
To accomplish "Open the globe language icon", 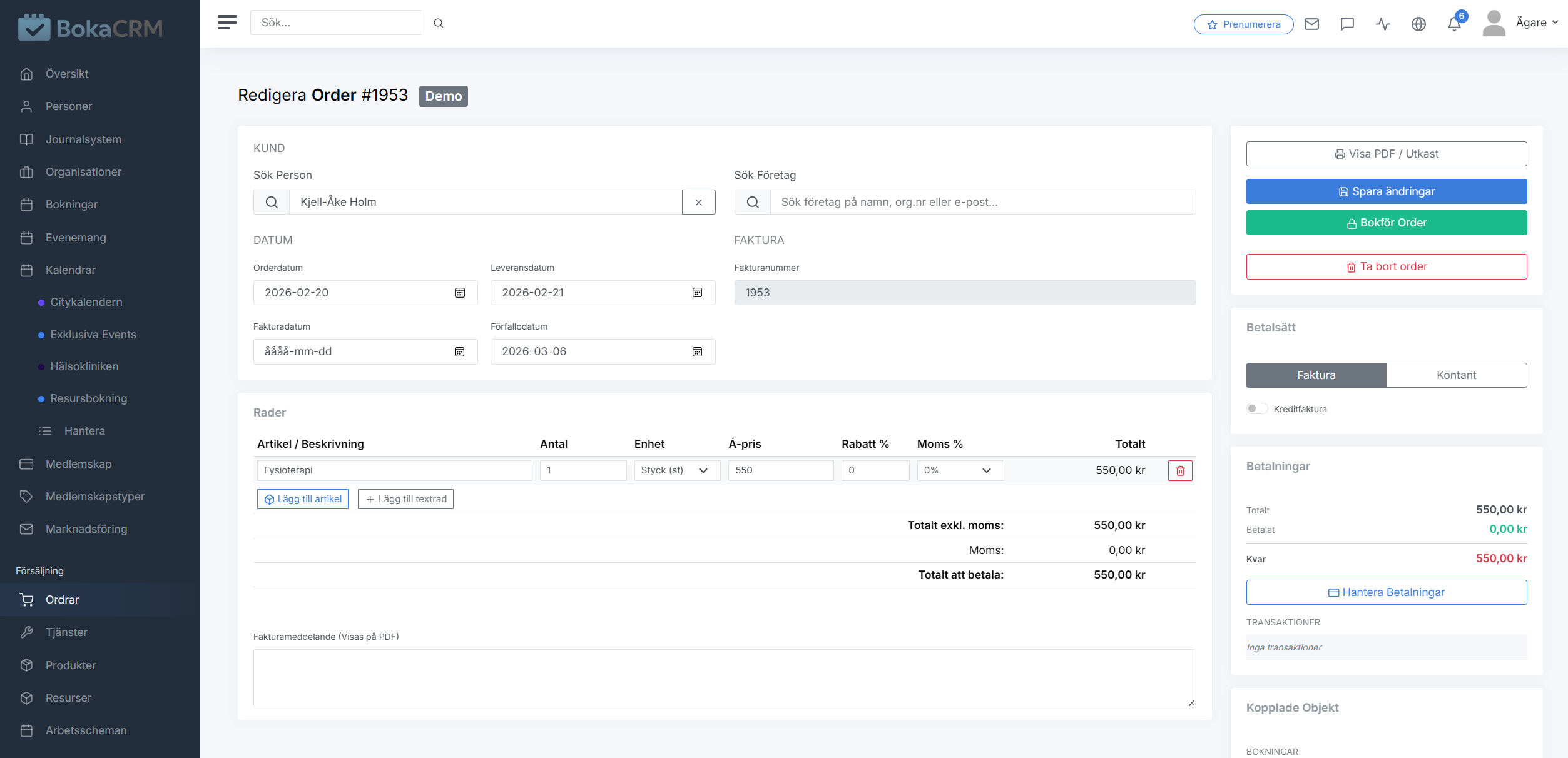I will tap(1418, 24).
